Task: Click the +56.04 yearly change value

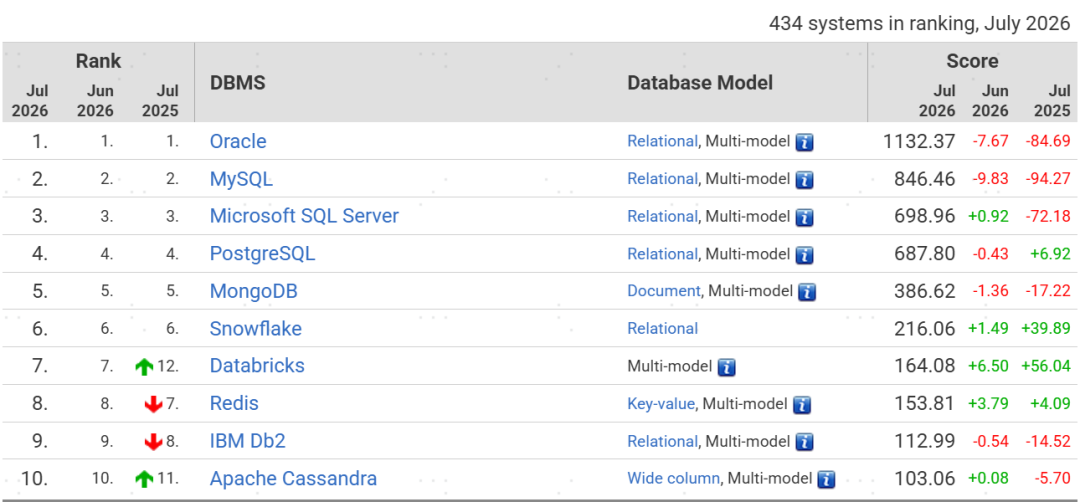Action: 1046,366
